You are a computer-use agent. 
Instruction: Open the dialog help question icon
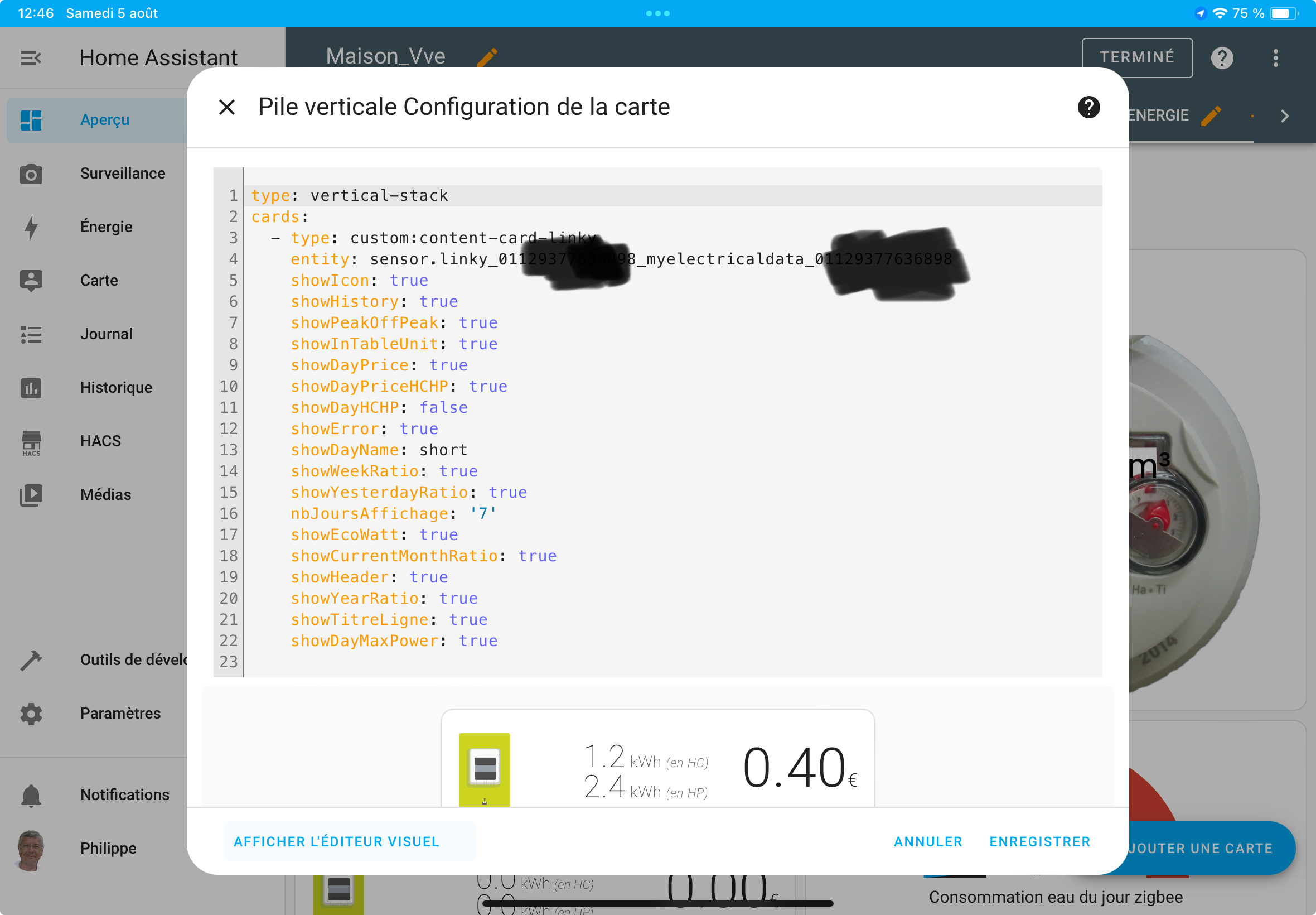tap(1088, 107)
